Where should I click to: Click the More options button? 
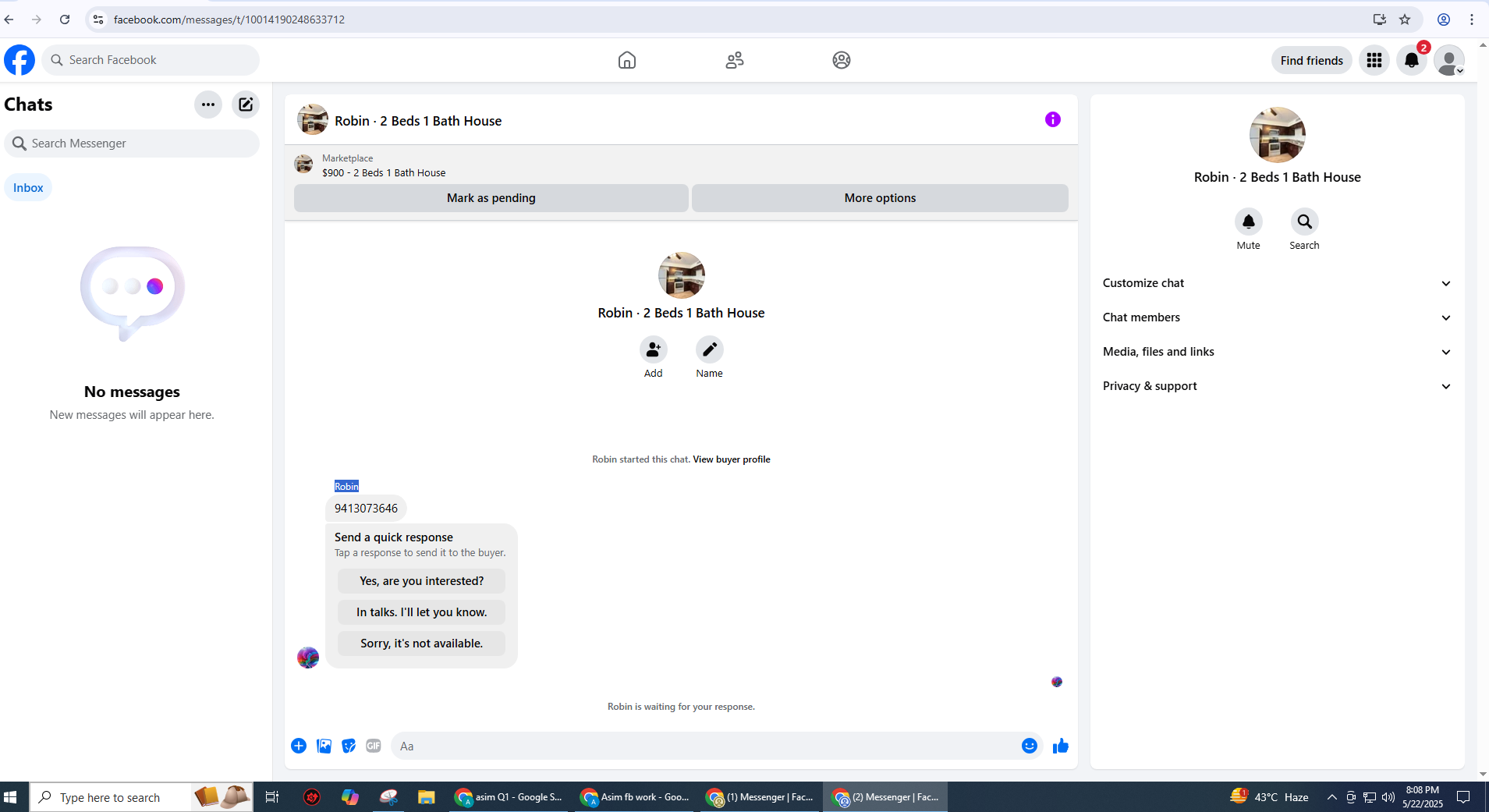[880, 198]
